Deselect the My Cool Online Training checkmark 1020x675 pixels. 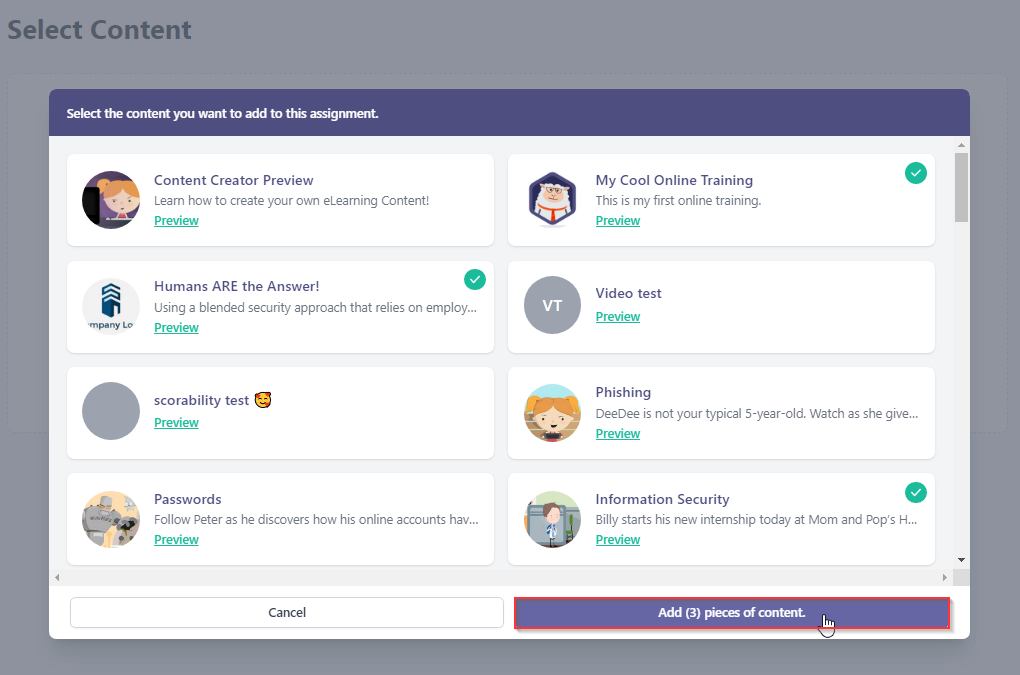916,173
